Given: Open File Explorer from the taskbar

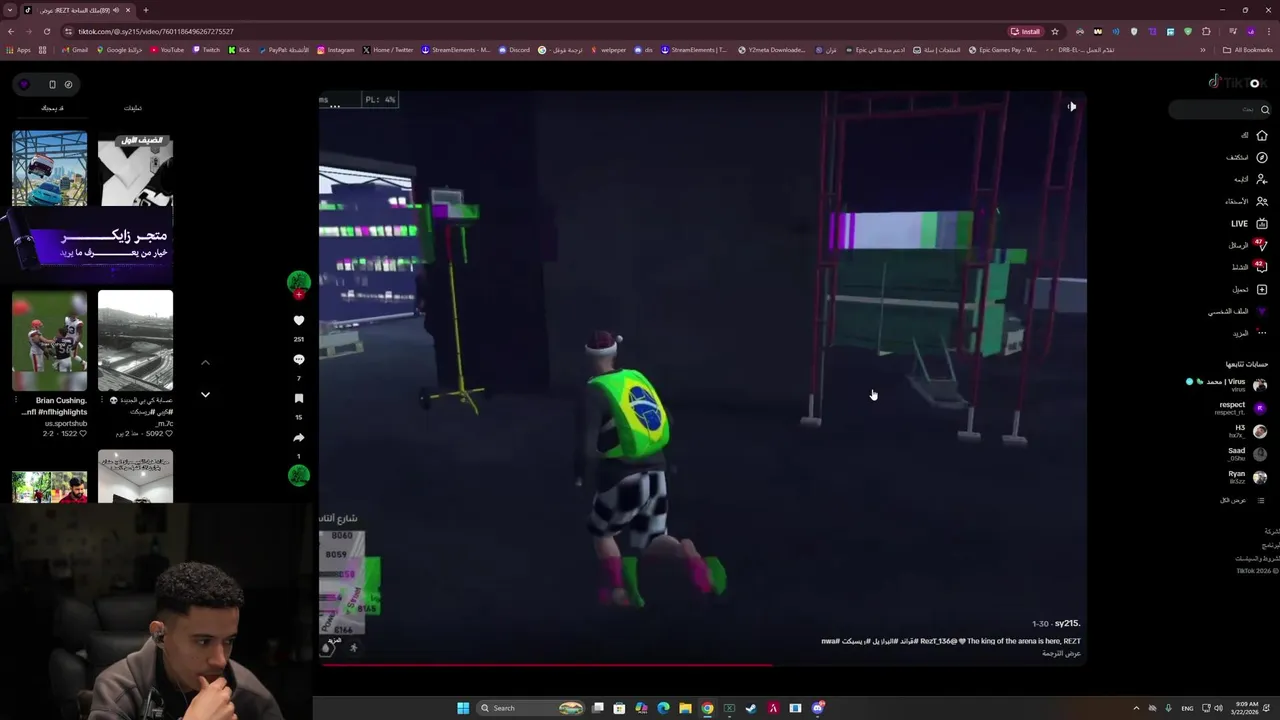Looking at the screenshot, I should point(685,708).
